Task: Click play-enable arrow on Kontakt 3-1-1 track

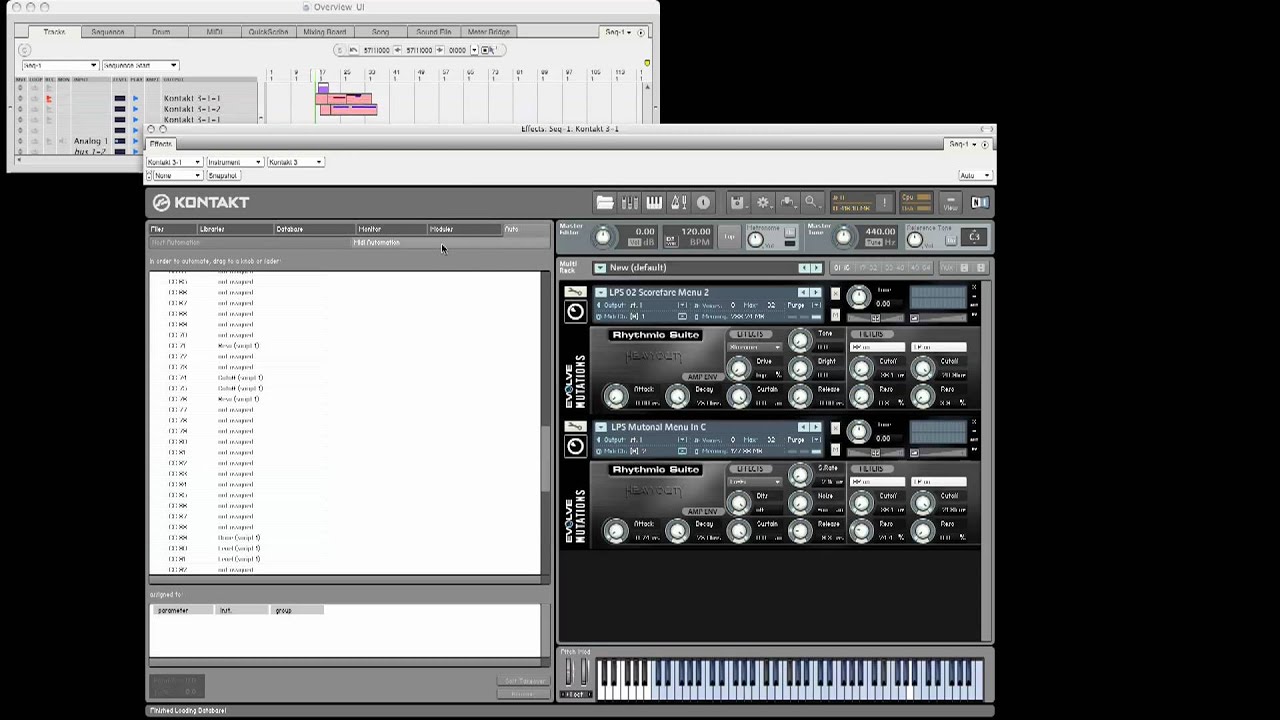Action: [x=136, y=98]
